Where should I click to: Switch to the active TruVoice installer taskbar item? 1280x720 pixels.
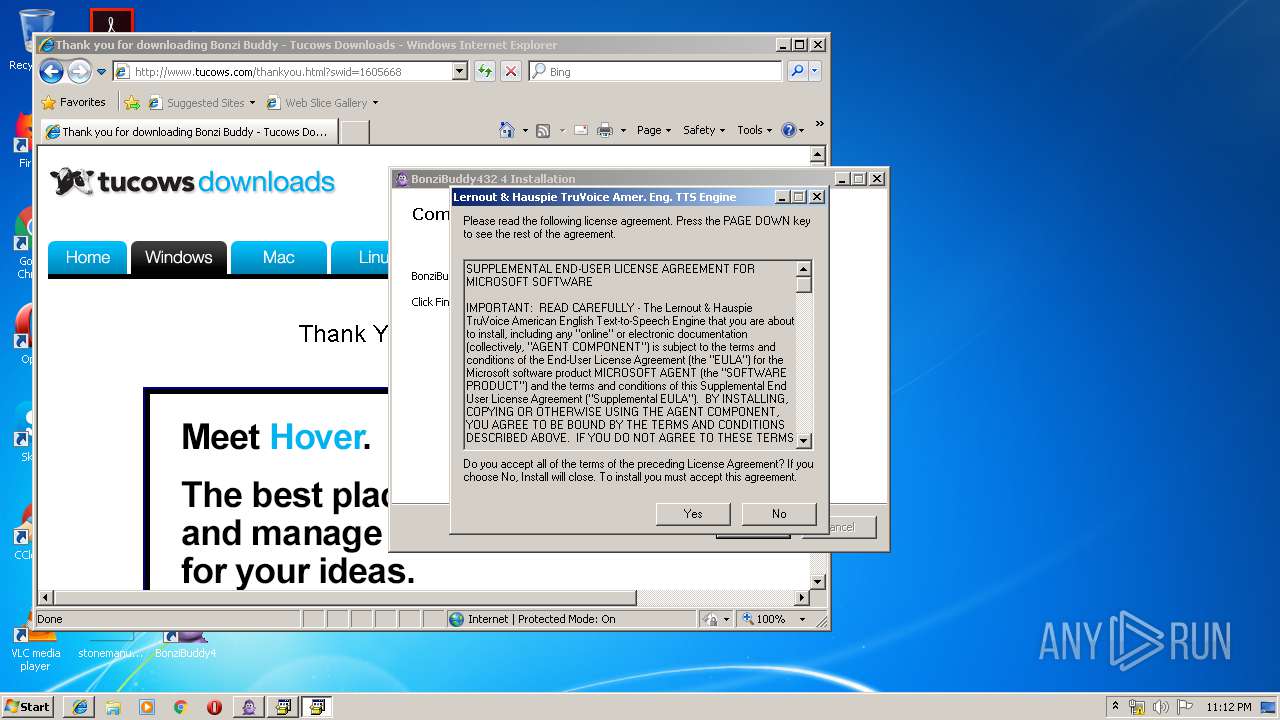pos(317,706)
